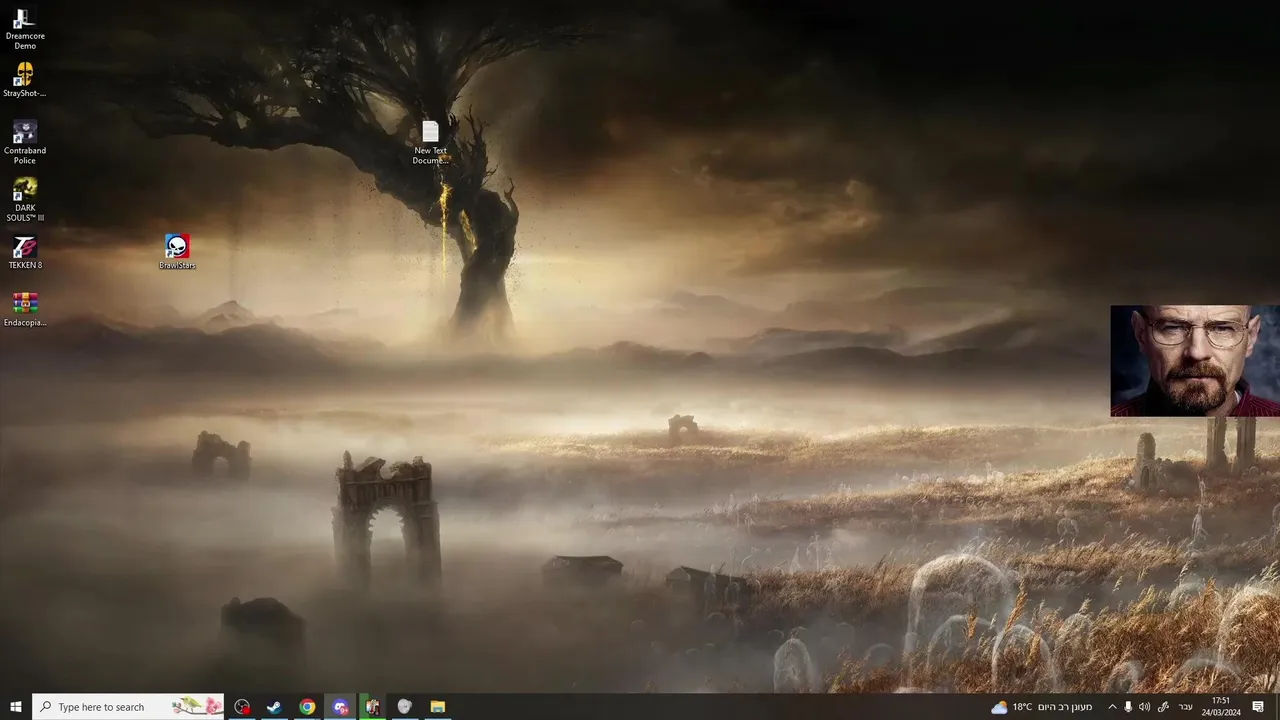Select the Contraband Police desktop icon

coord(25,142)
